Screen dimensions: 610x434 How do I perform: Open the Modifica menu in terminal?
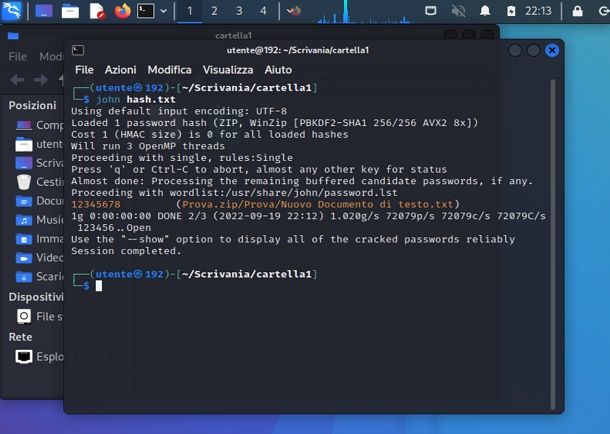point(169,70)
